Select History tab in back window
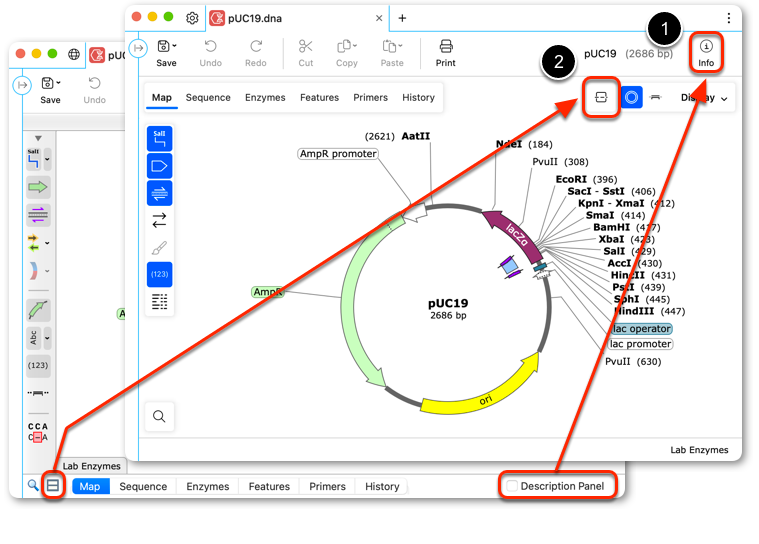This screenshot has width=759, height=544. [x=382, y=486]
